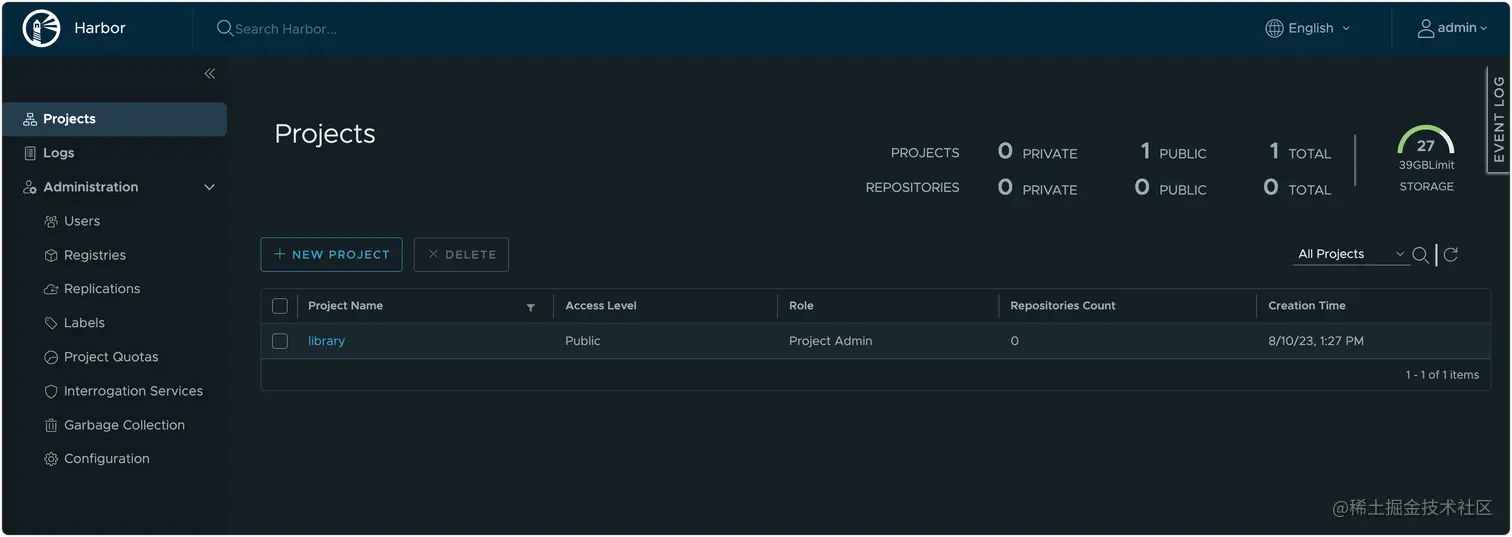Click the Project Quotas gauge icon
The height and width of the screenshot is (537, 1512).
point(51,357)
